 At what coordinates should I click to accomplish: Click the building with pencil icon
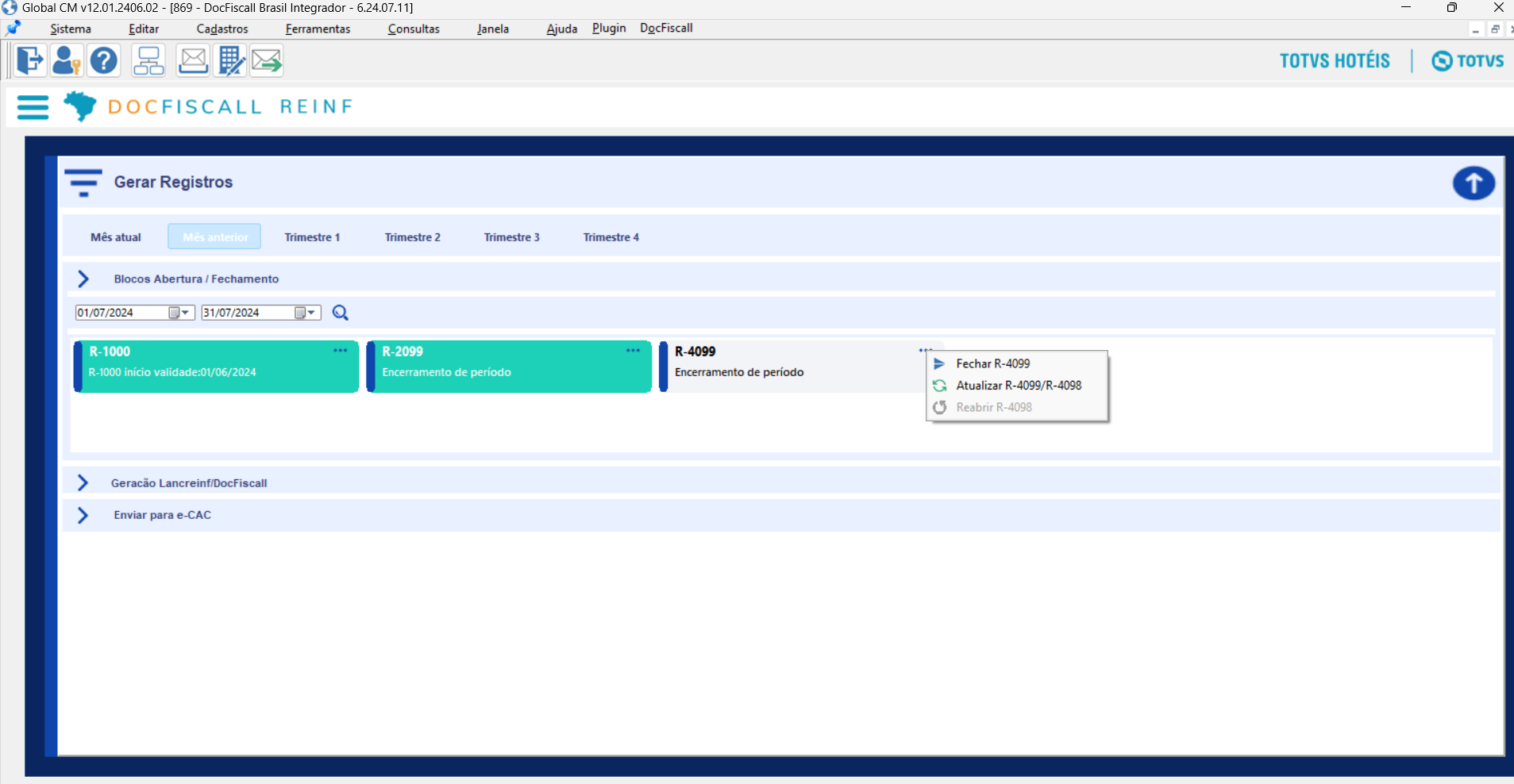pyautogui.click(x=230, y=60)
